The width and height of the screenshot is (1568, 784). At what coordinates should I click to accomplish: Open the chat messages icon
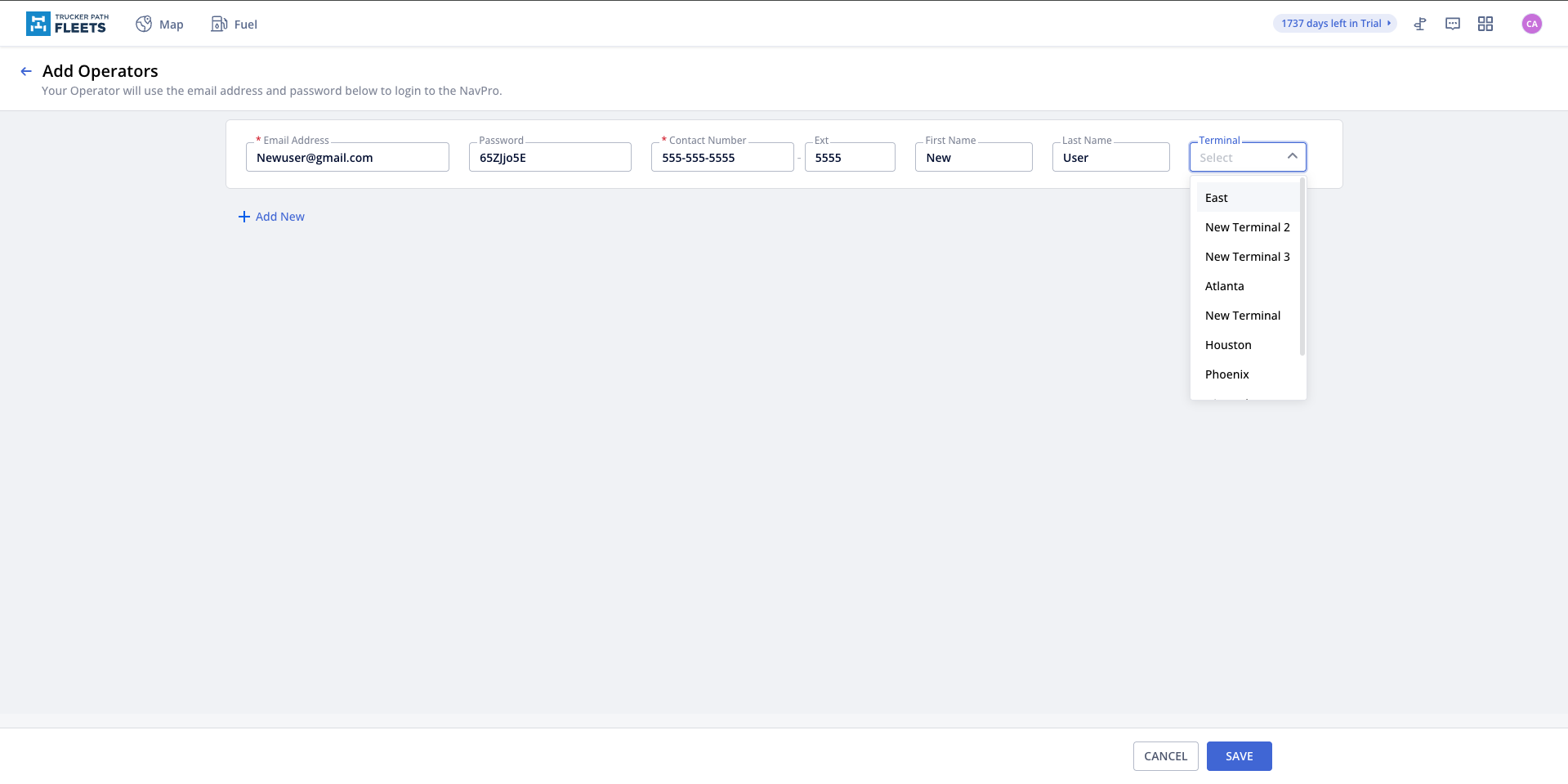pos(1453,24)
